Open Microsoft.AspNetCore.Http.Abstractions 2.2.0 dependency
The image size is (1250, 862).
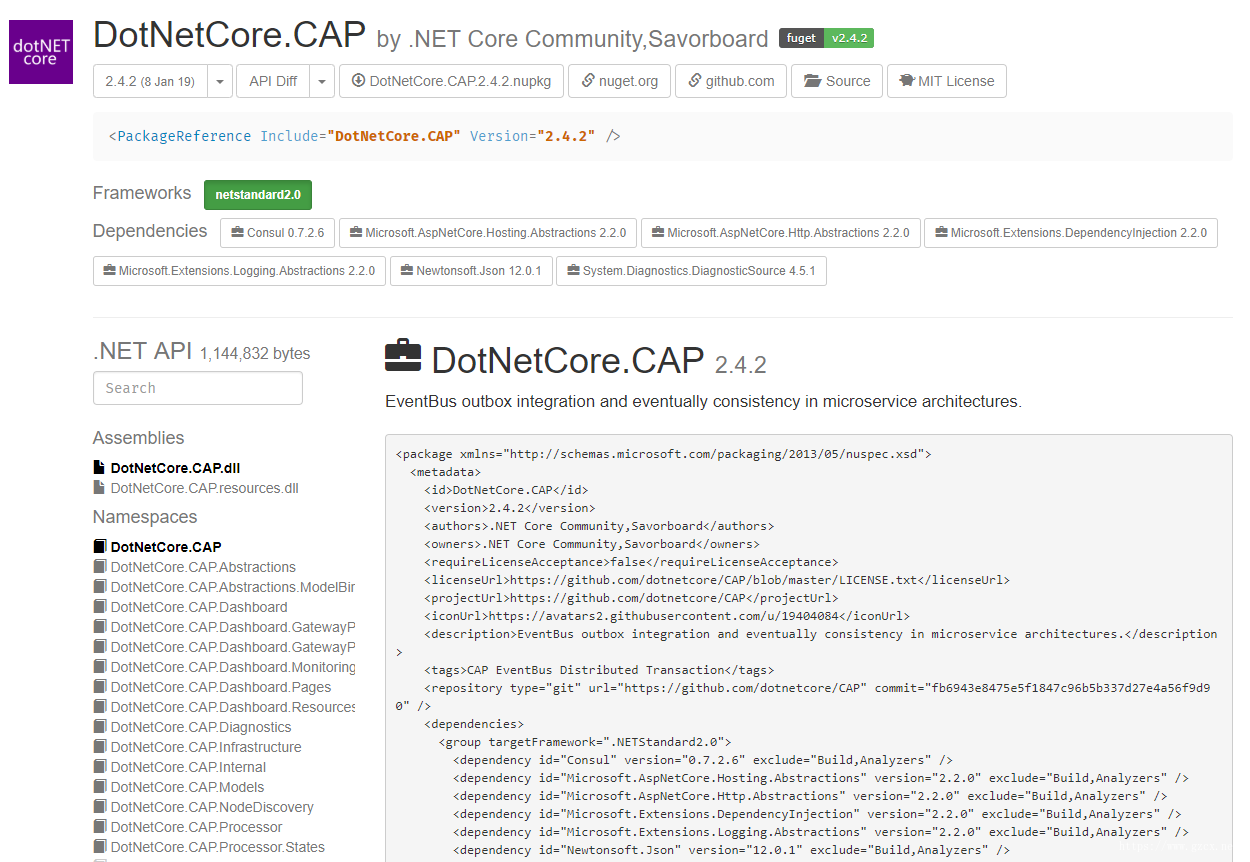point(781,233)
